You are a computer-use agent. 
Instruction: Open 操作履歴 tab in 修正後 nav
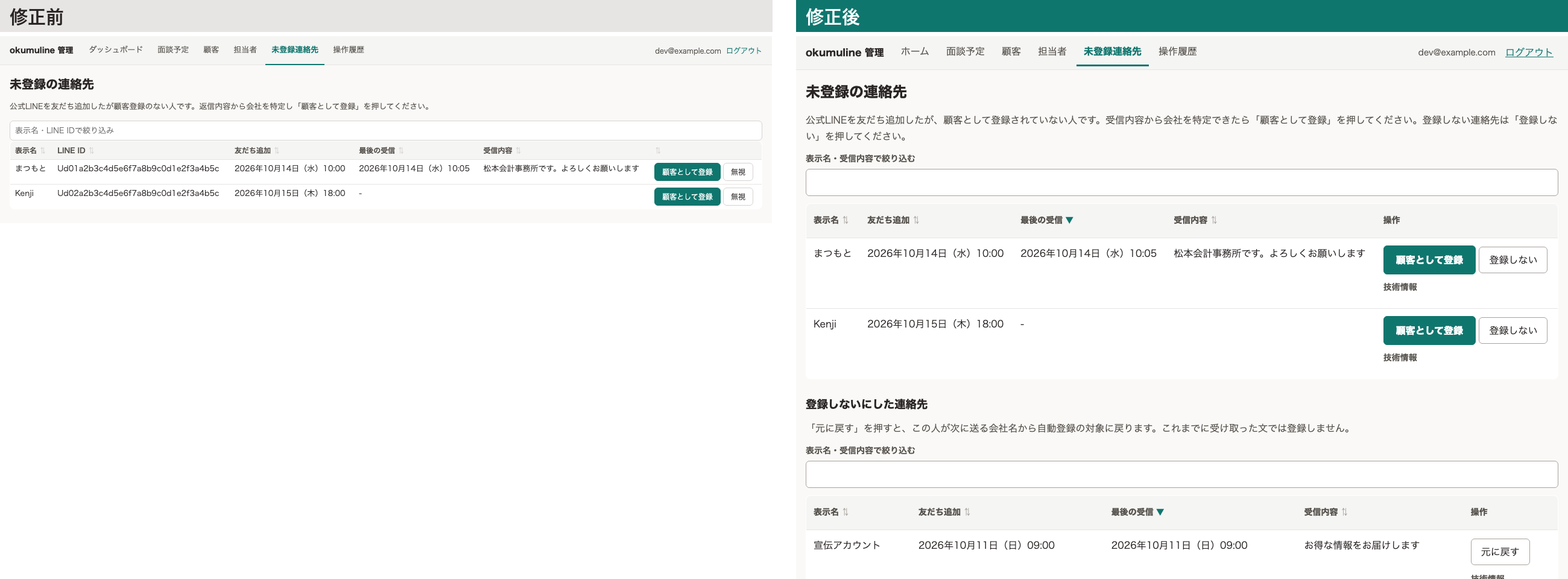pos(1177,52)
